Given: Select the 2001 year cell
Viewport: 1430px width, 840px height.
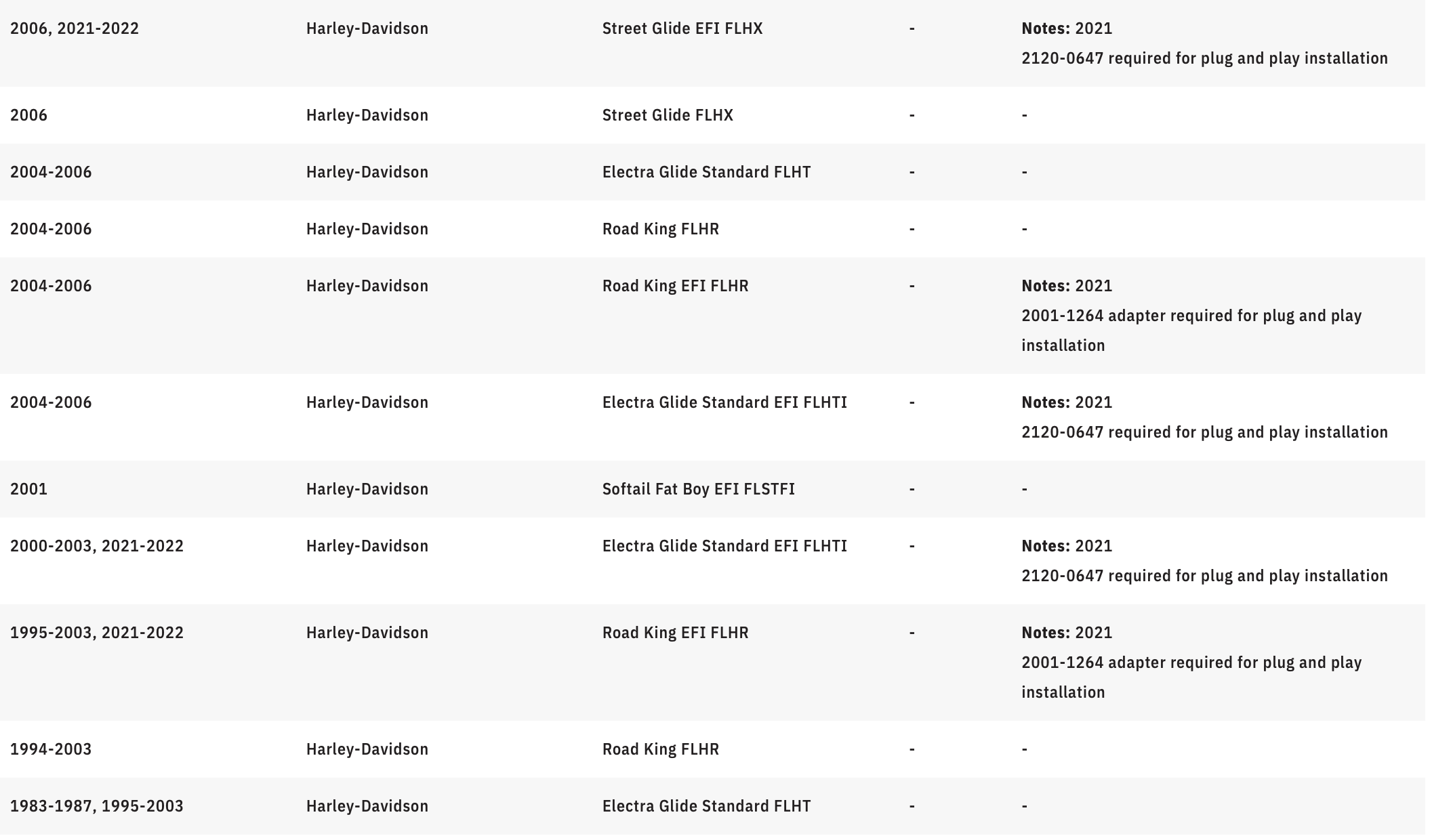Looking at the screenshot, I should 29,489.
